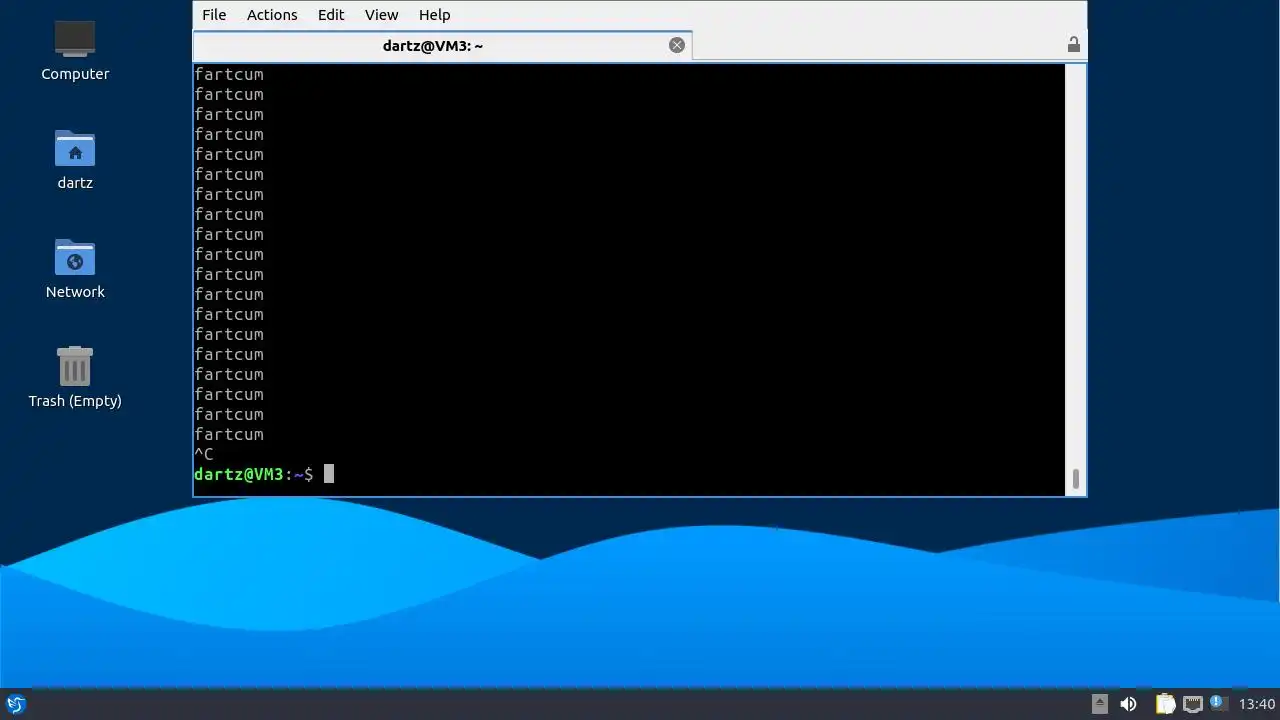Open the update notifier tray icon
This screenshot has width=1280, height=720.
1218,703
